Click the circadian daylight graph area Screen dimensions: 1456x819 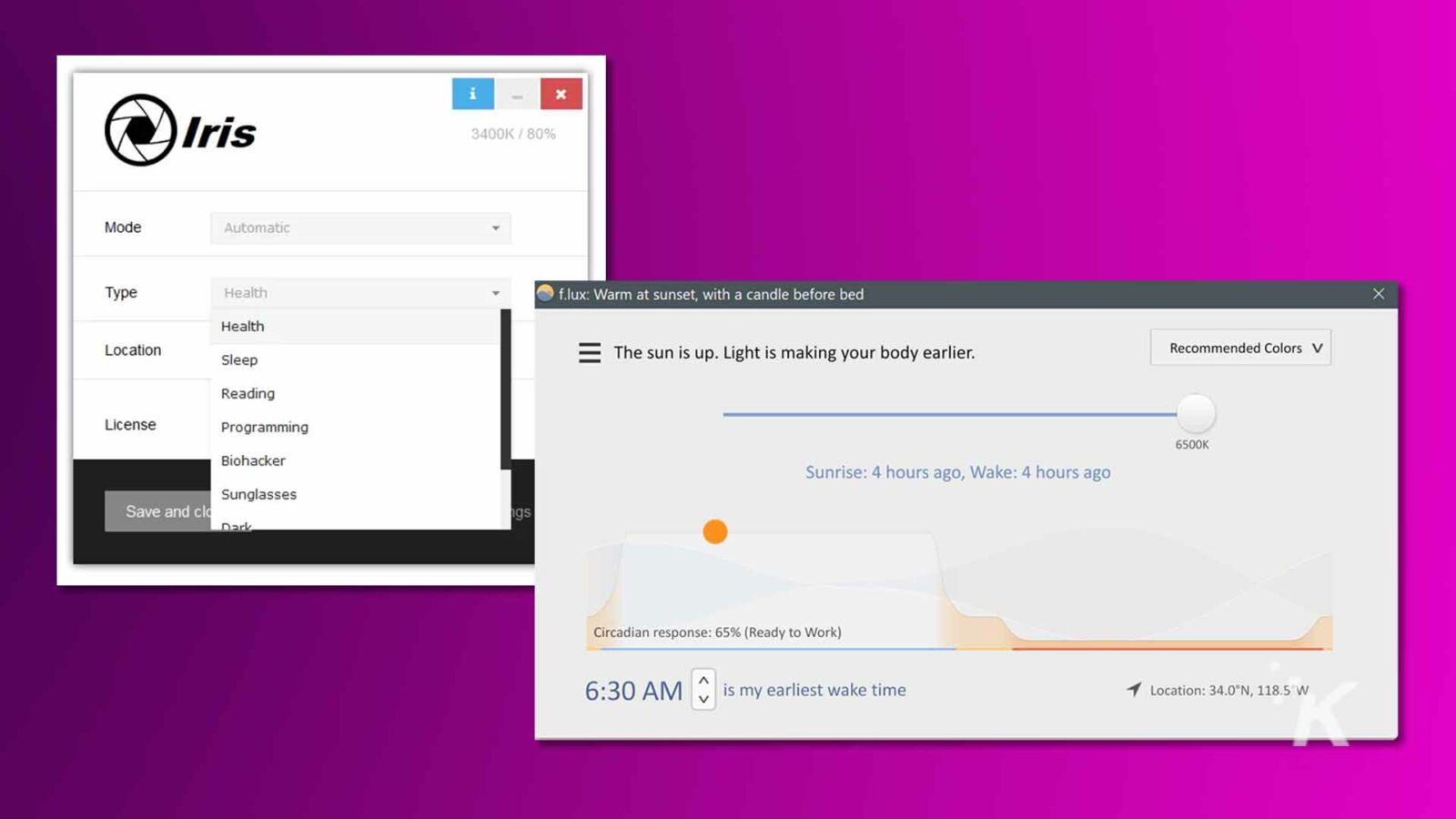point(959,589)
